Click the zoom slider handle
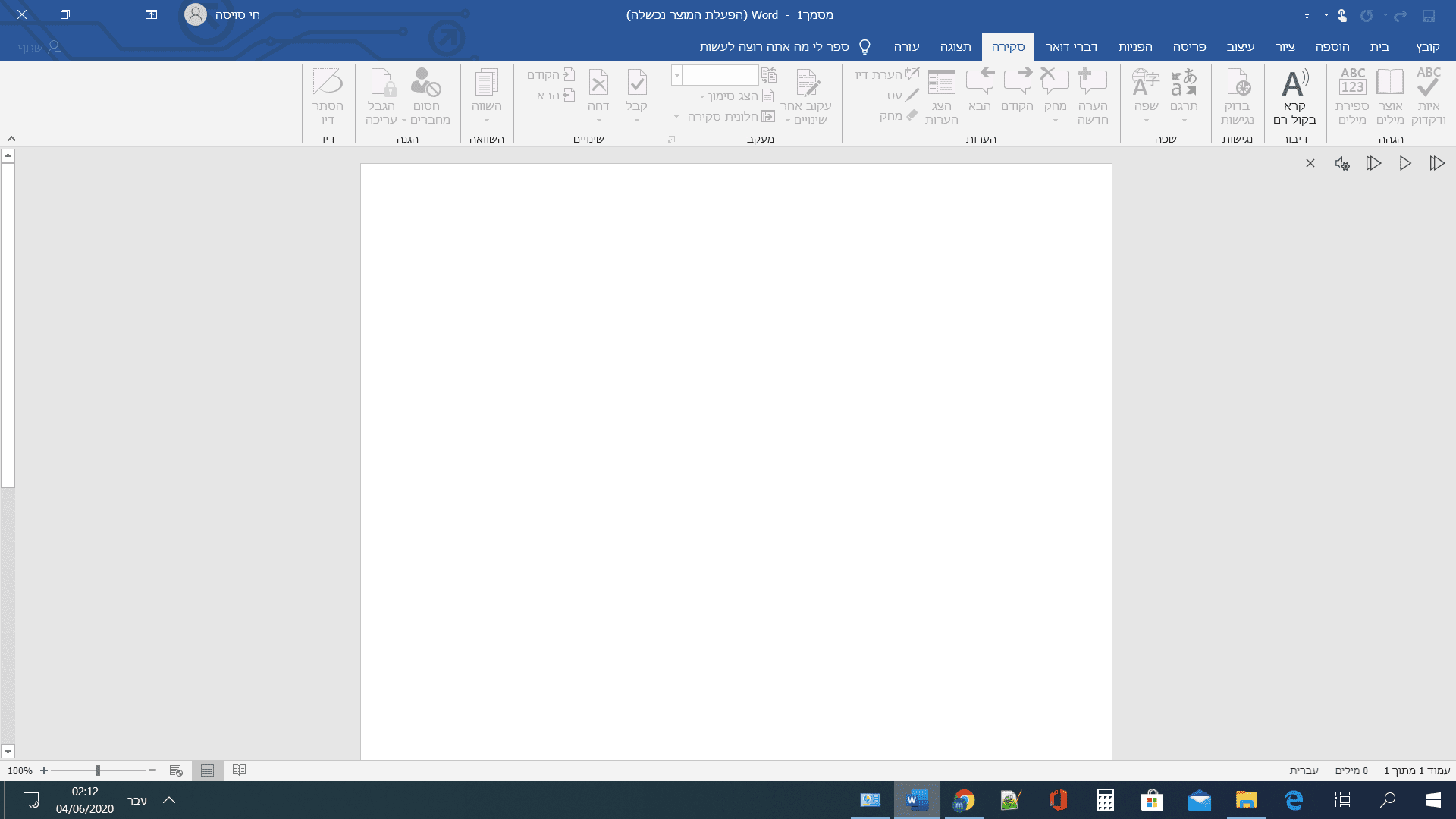 click(98, 770)
